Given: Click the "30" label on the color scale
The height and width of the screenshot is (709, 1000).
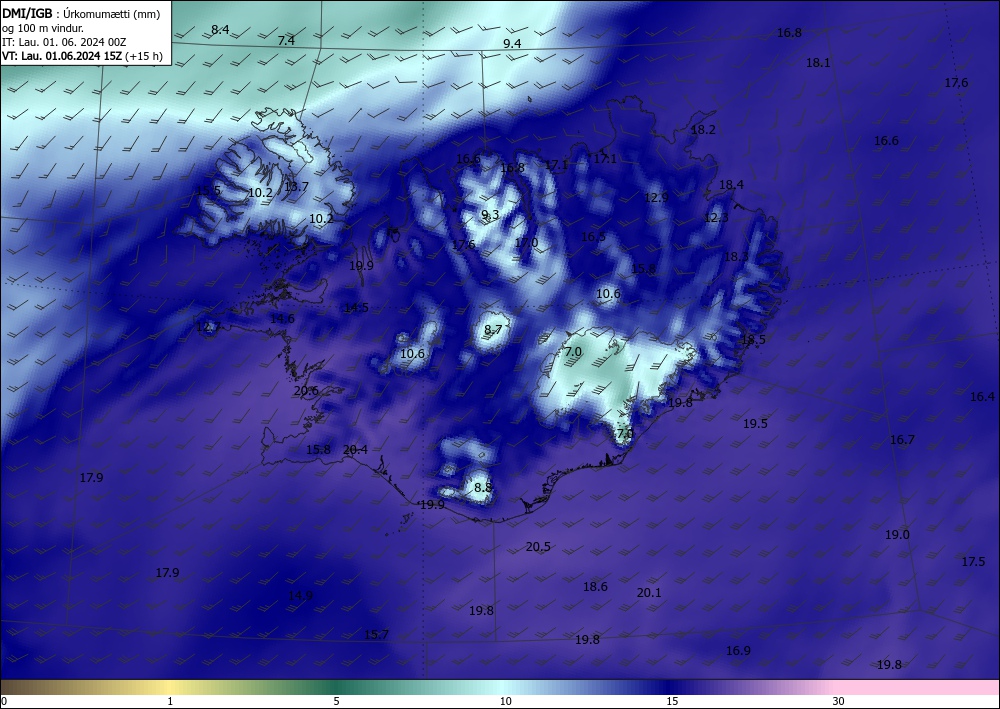Looking at the screenshot, I should click(838, 702).
